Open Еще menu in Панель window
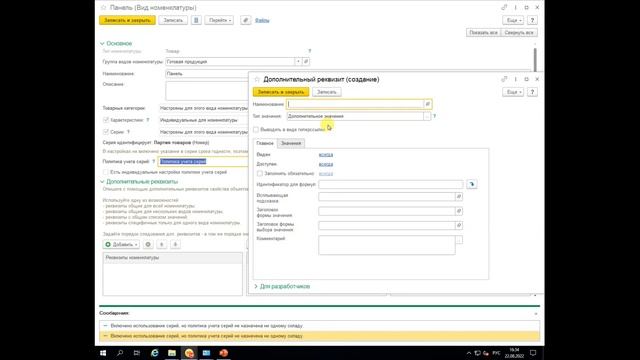This screenshot has height=360, width=640. (513, 20)
